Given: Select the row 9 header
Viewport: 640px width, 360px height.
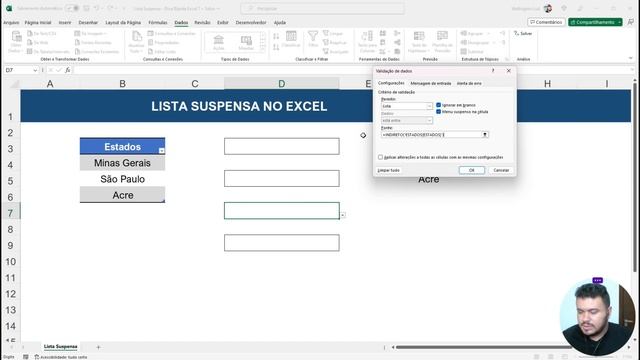Looking at the screenshot, I should 10,245.
